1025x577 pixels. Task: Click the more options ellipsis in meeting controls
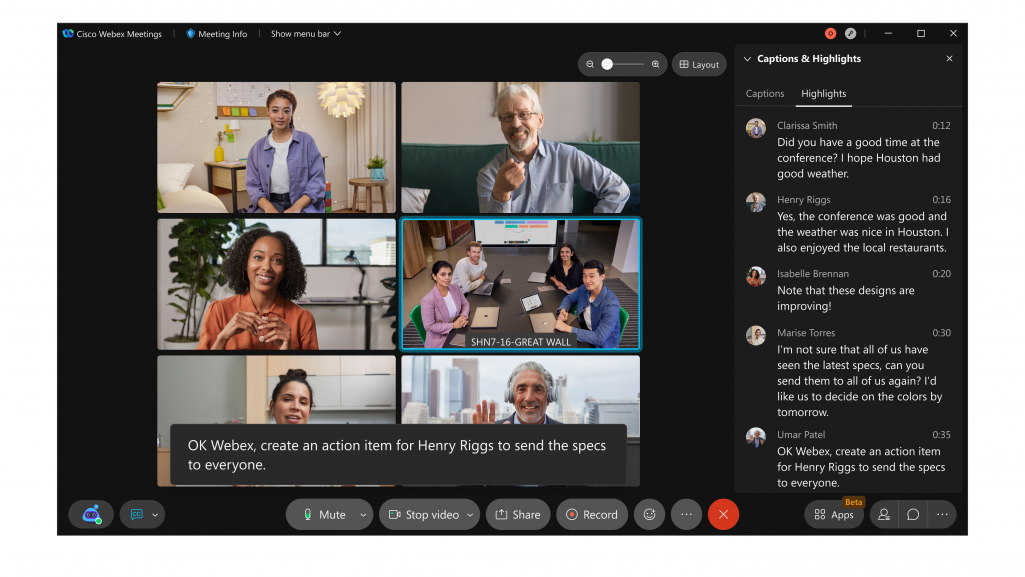pos(686,514)
